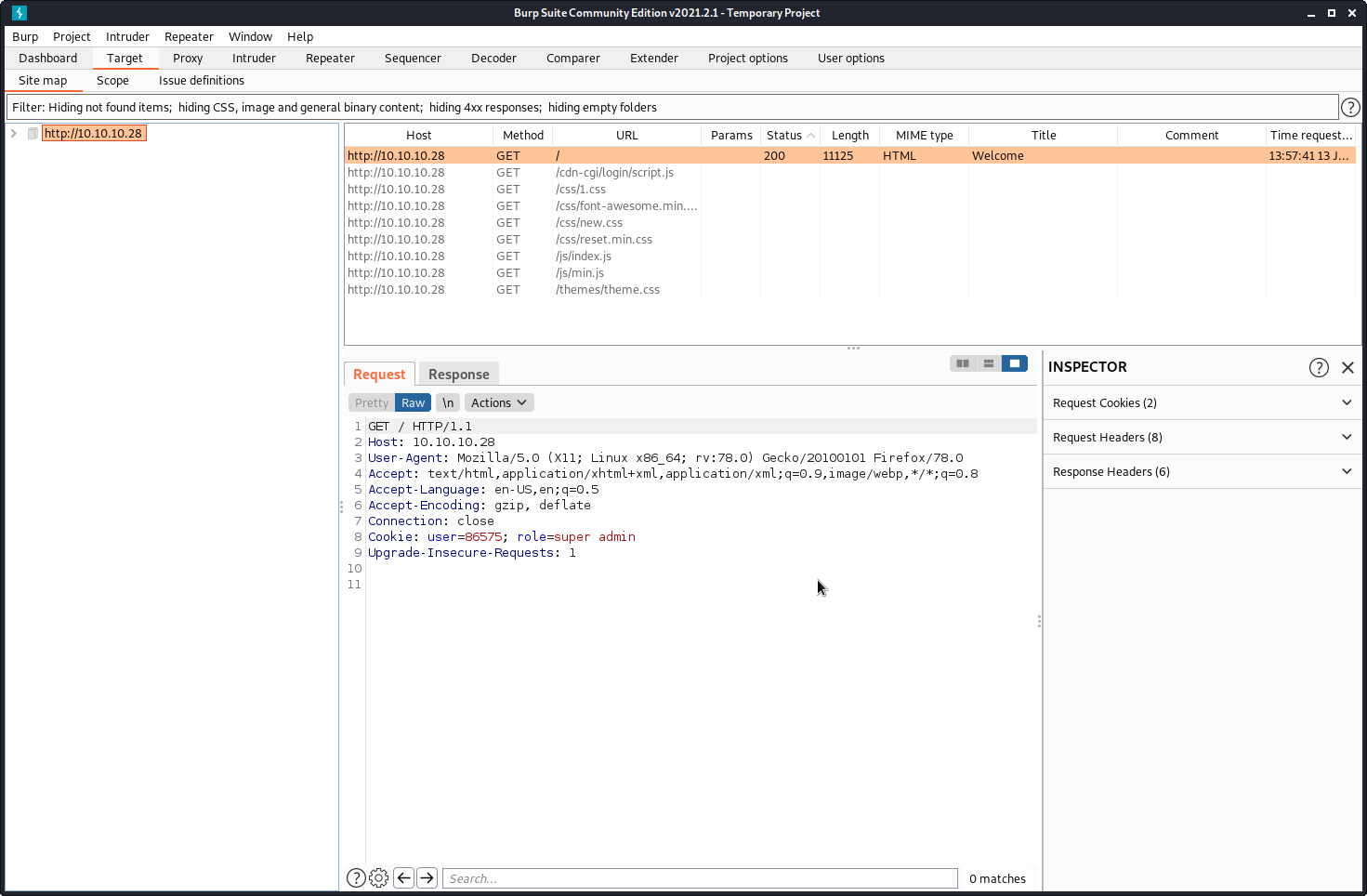Switch to Dashboard tab
1367x896 pixels.
click(x=48, y=58)
